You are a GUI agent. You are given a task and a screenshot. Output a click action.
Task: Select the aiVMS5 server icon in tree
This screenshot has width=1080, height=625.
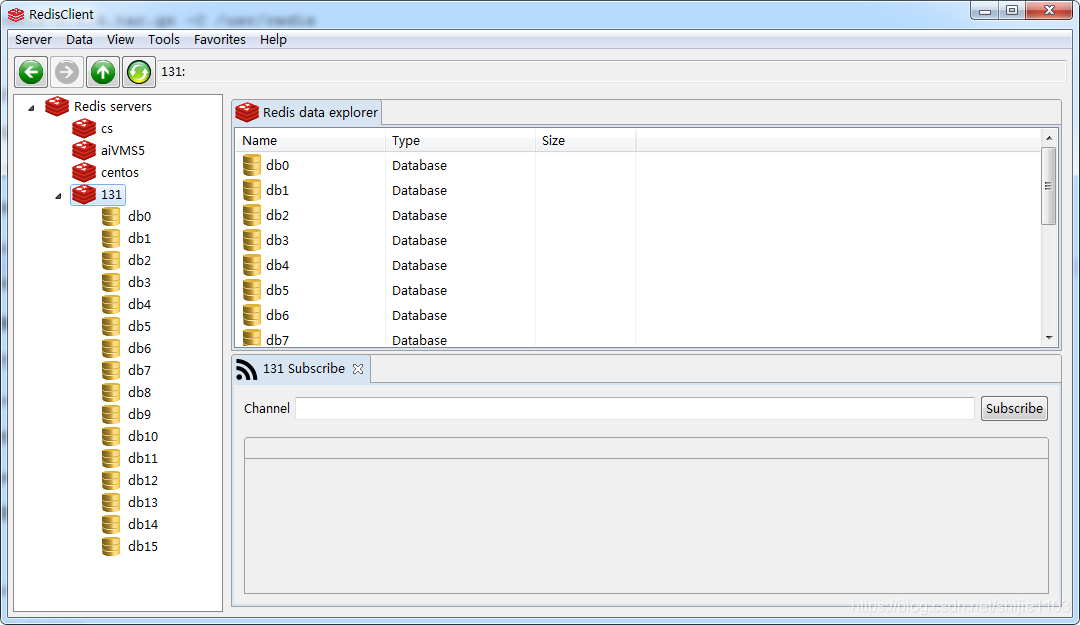pyautogui.click(x=84, y=150)
